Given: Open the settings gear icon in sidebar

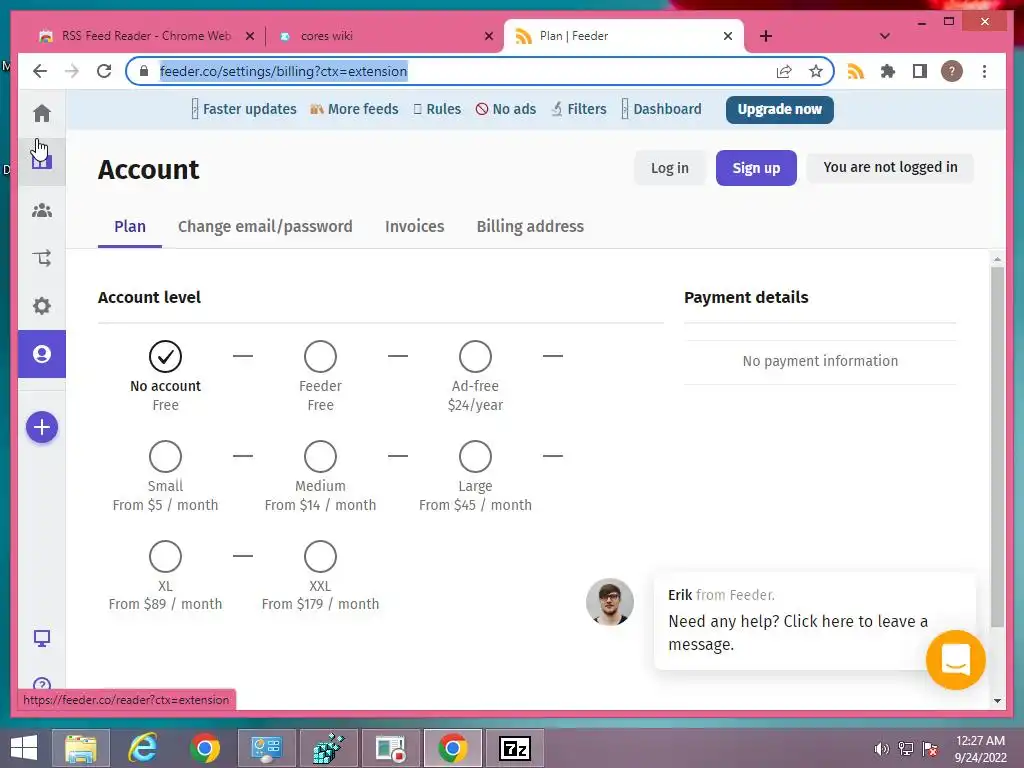Looking at the screenshot, I should pos(42,306).
